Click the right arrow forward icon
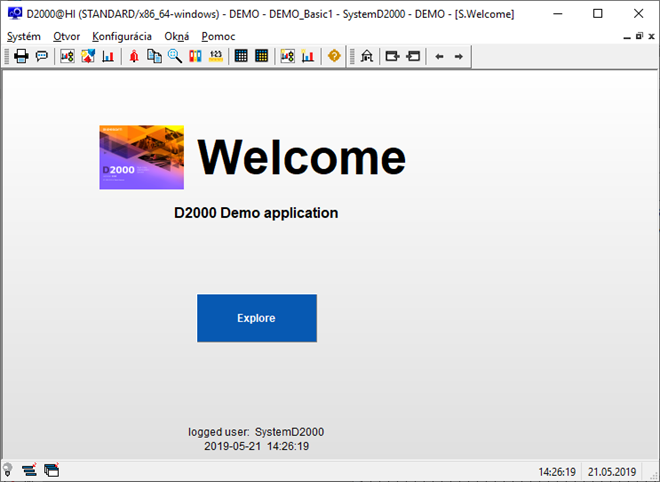660x482 pixels. click(459, 56)
